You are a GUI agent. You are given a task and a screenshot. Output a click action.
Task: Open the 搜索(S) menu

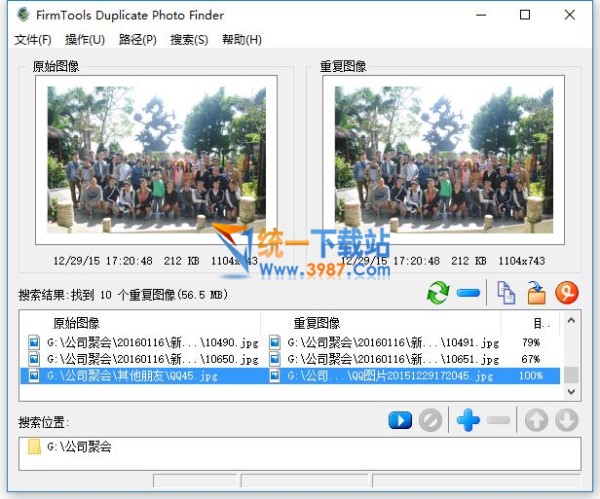coord(189,40)
